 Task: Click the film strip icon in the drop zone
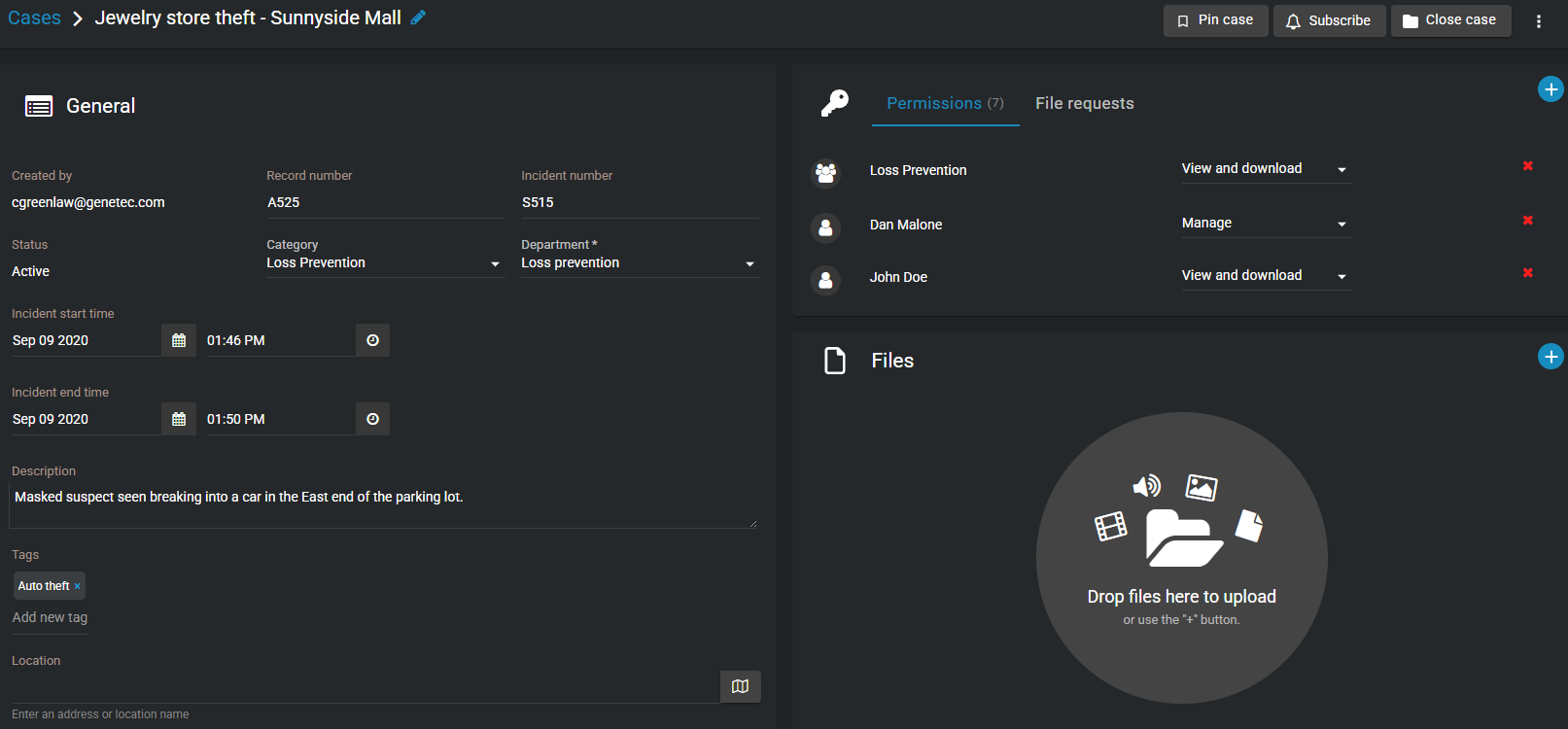click(1111, 527)
